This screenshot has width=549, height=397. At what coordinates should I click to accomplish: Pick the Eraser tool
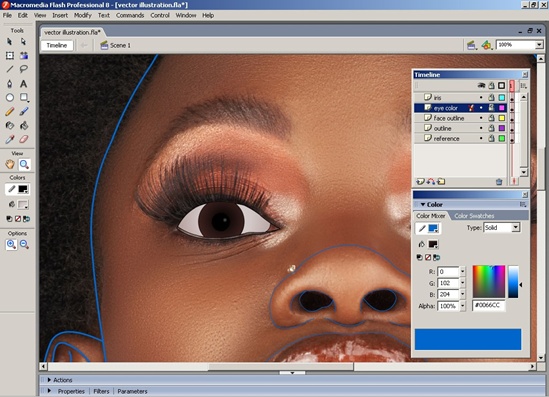click(23, 139)
